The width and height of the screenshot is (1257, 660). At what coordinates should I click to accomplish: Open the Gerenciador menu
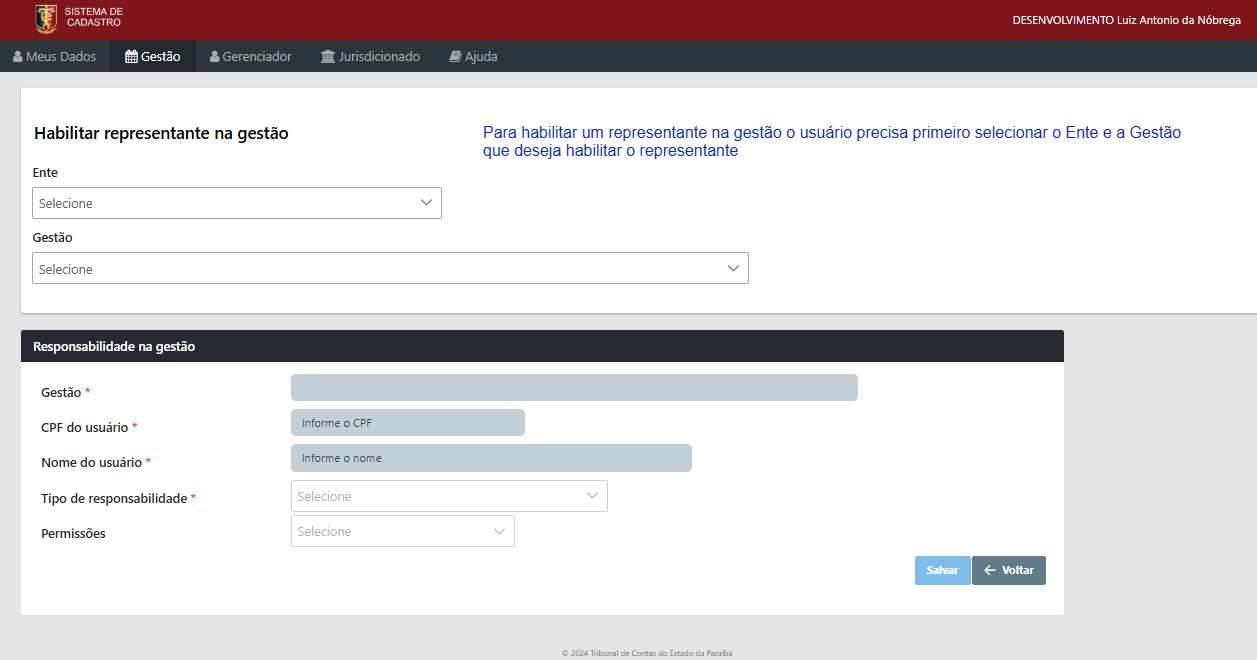251,57
